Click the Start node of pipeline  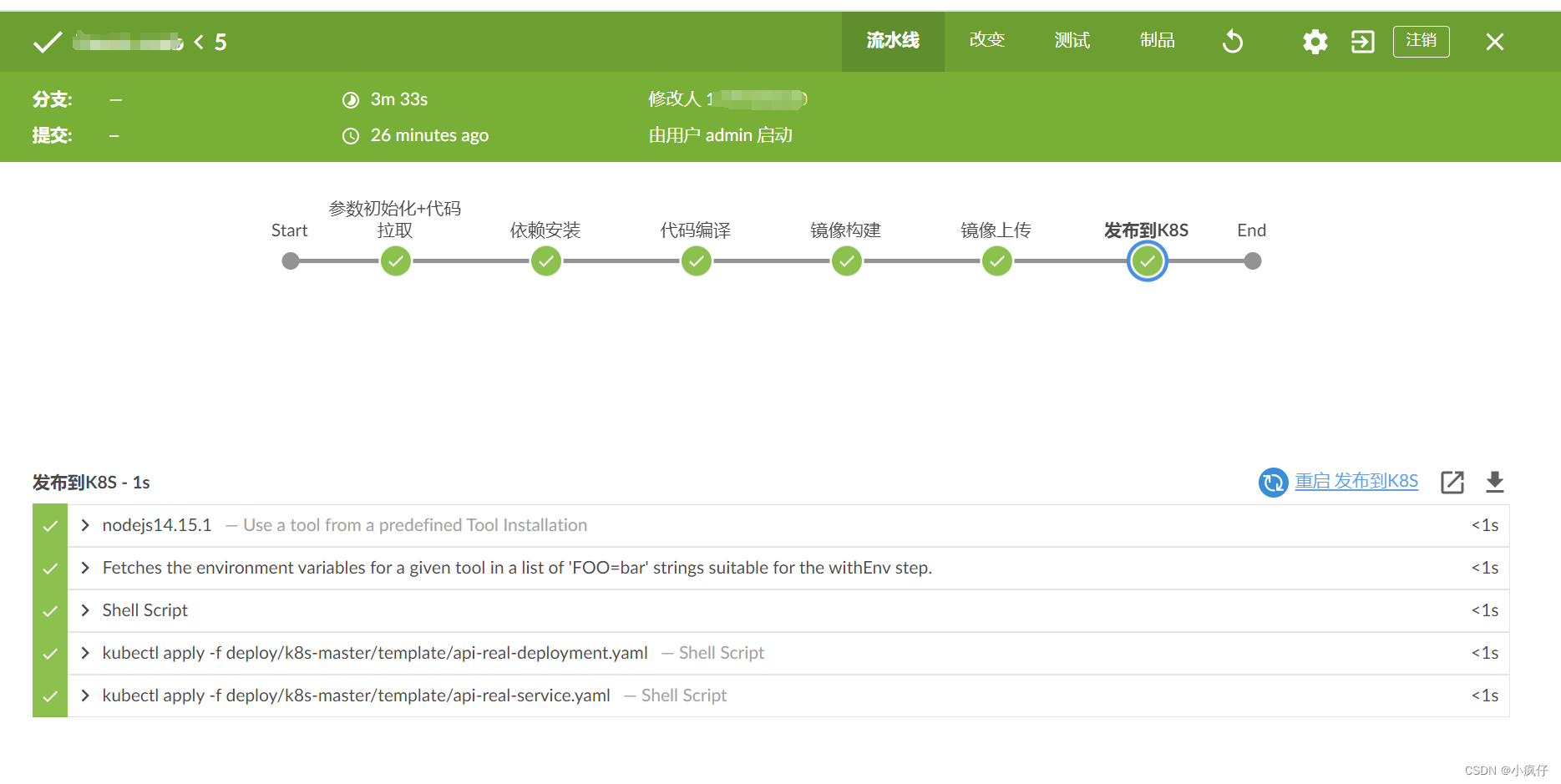tap(291, 261)
